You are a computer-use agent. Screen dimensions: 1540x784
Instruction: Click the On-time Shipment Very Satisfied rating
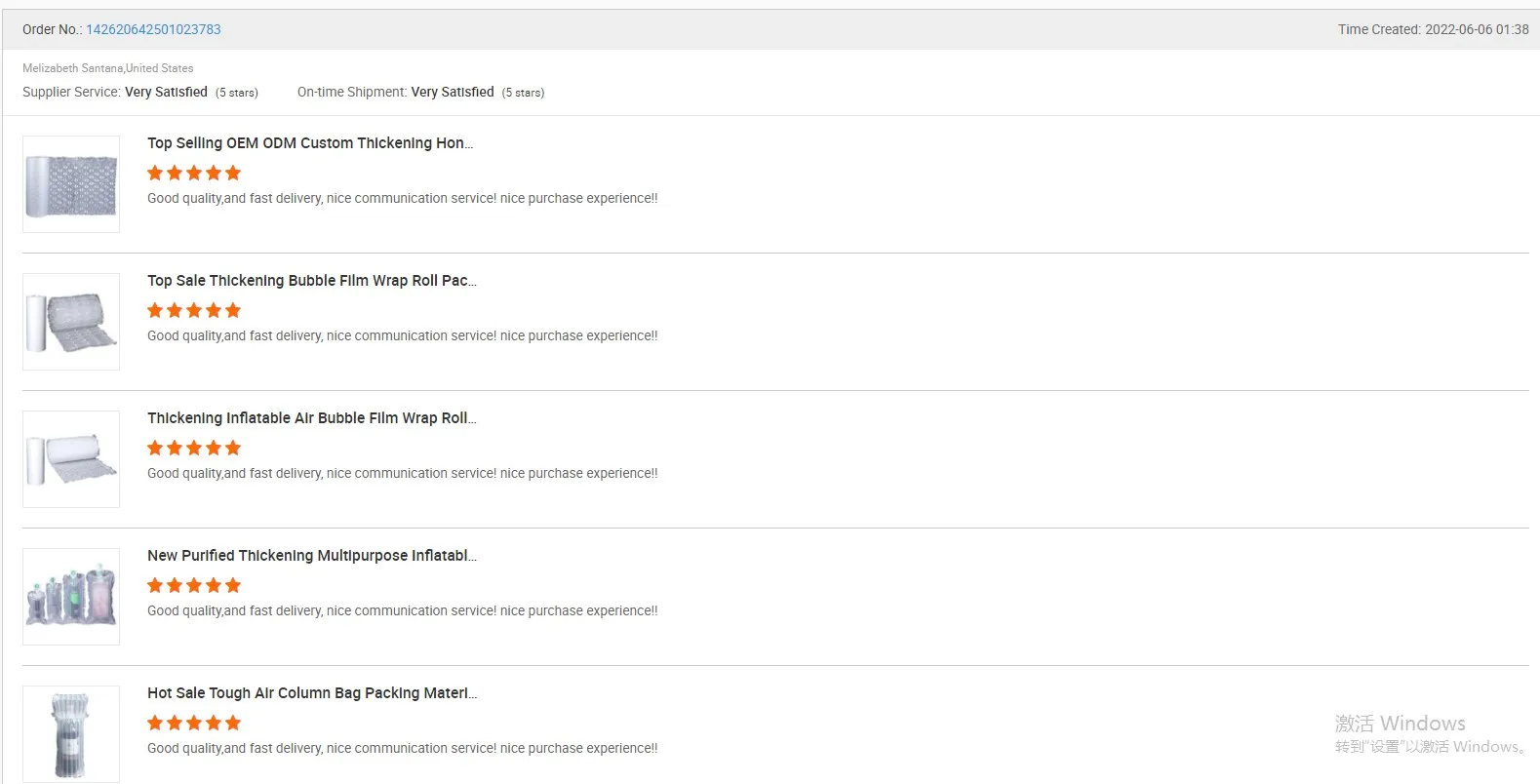[453, 93]
